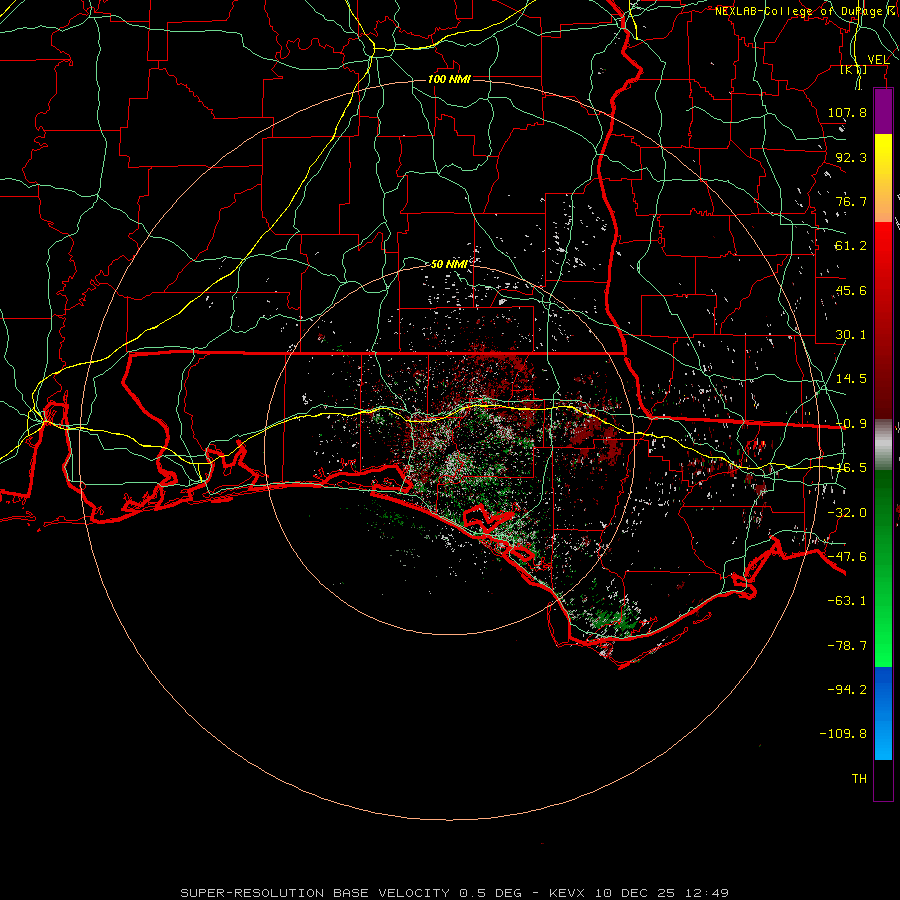Pick the gray near-zero segment of the color bar

[883, 445]
